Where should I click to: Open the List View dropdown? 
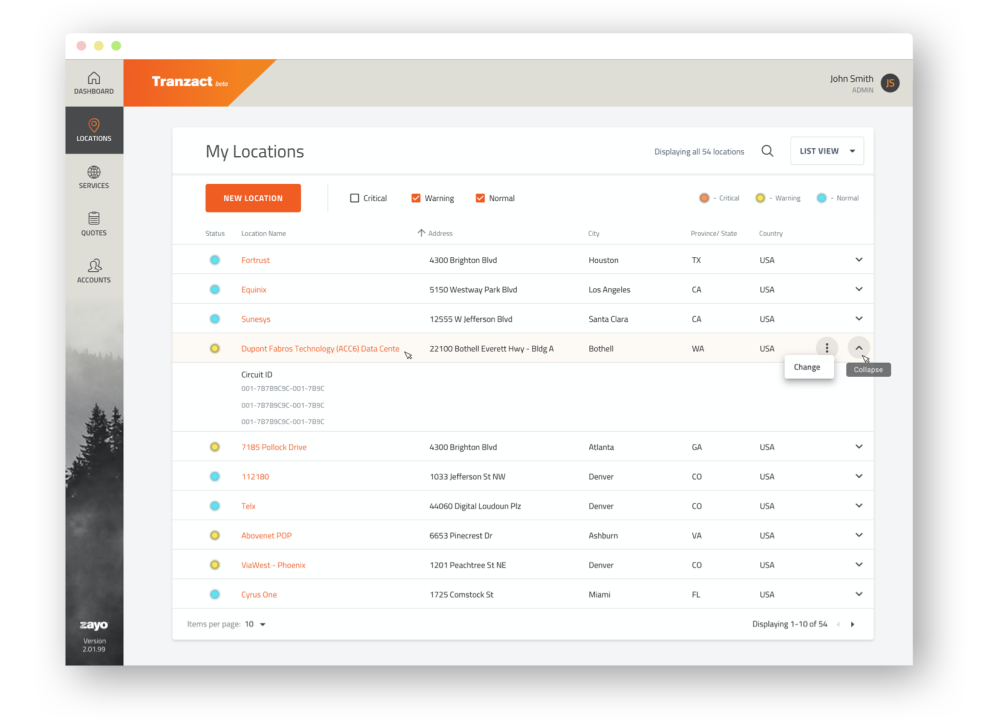tap(826, 151)
